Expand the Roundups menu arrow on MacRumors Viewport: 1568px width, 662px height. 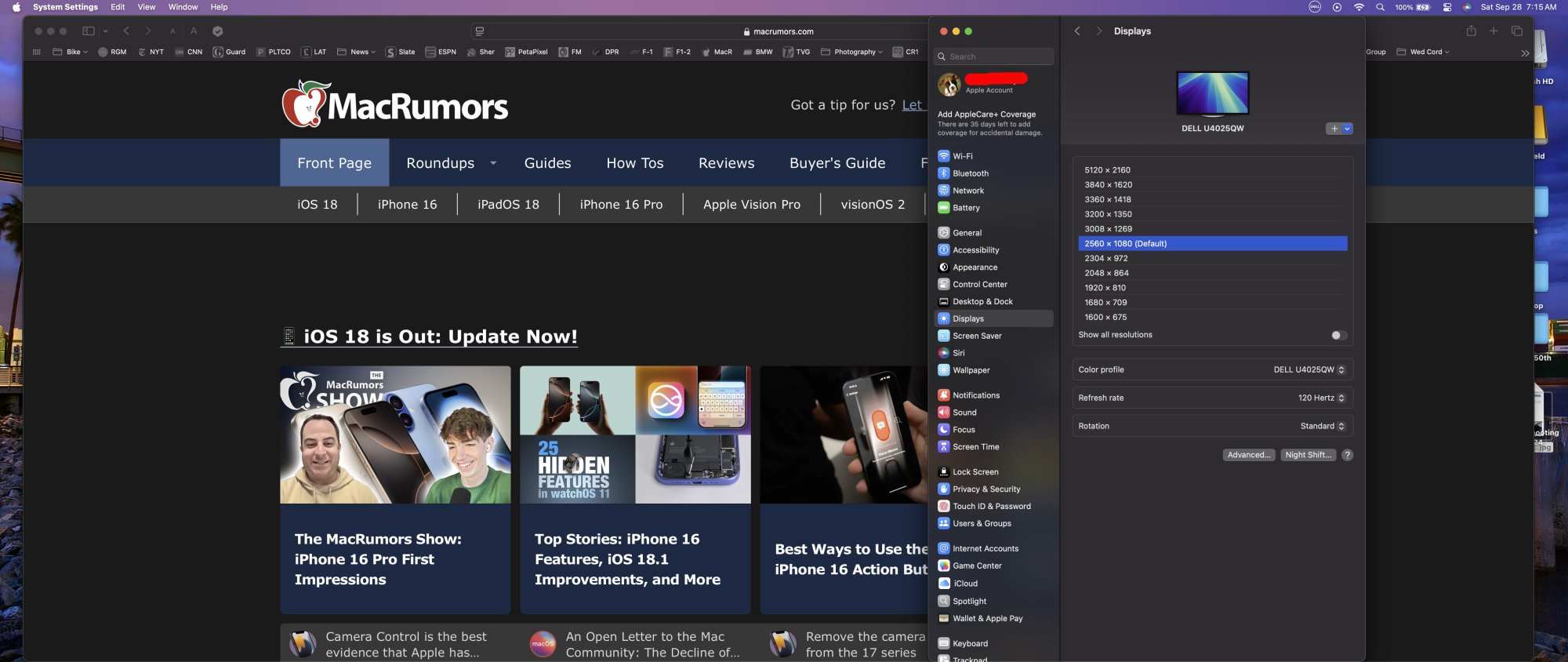click(x=493, y=163)
